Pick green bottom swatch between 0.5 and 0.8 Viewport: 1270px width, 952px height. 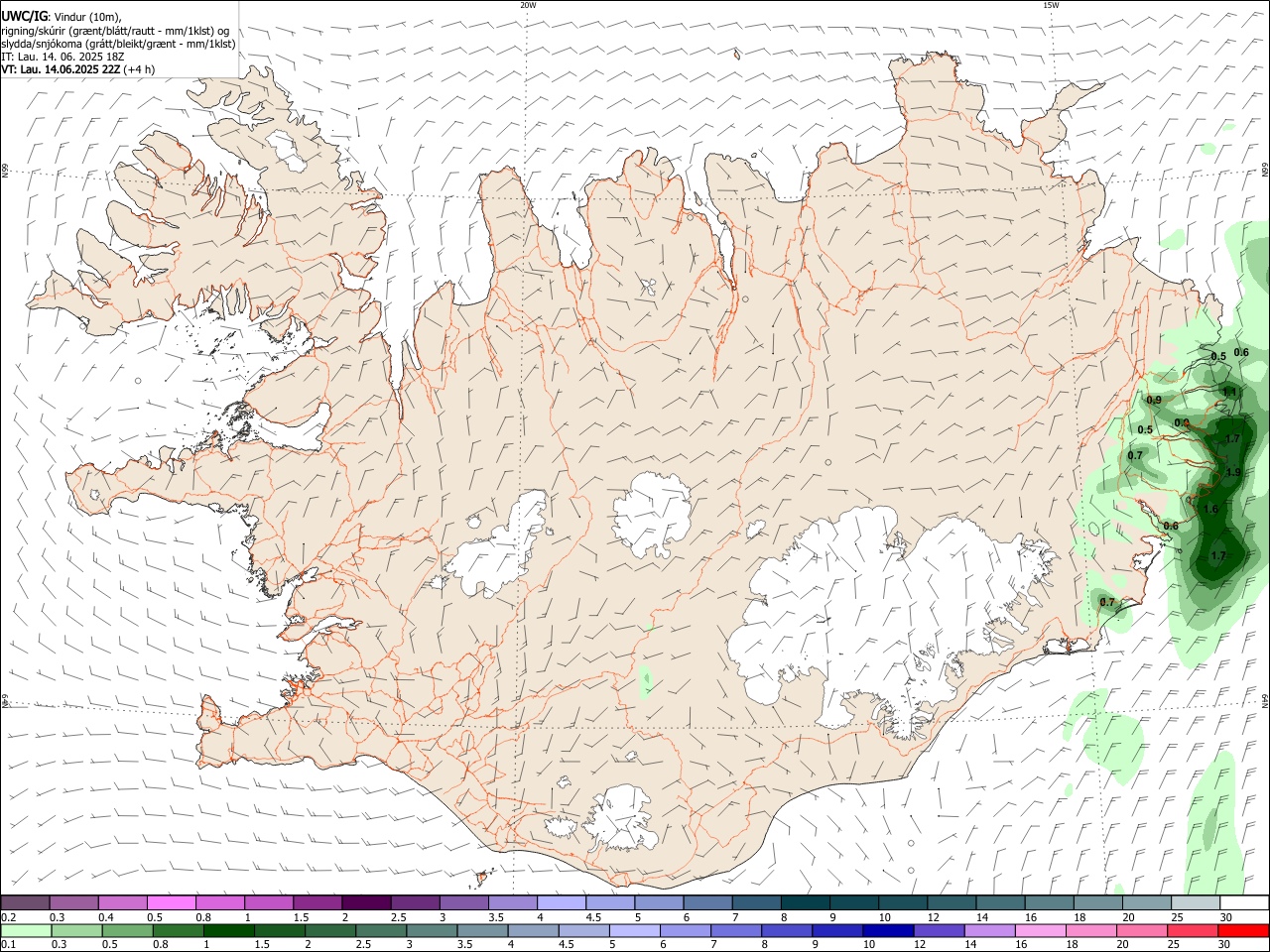[127, 930]
